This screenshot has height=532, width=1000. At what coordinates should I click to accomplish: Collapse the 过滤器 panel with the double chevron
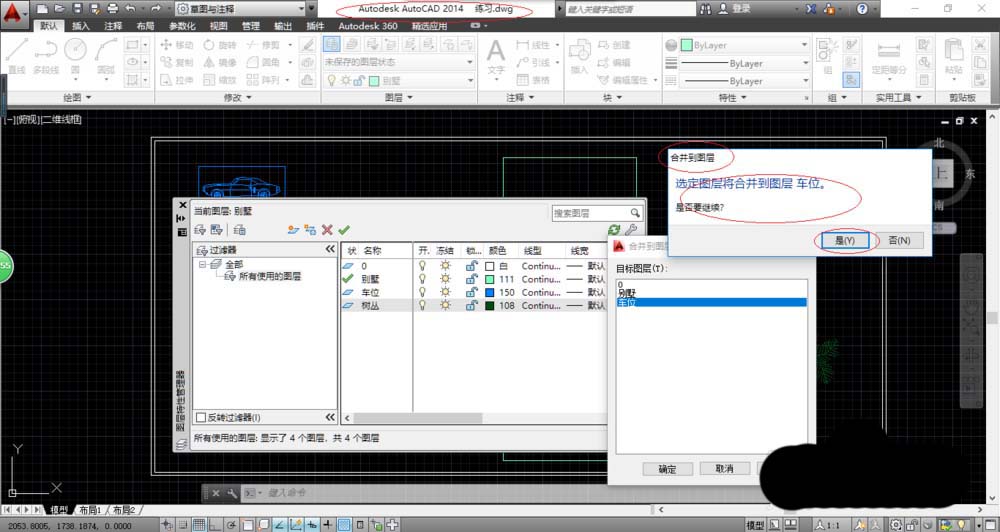click(x=330, y=249)
